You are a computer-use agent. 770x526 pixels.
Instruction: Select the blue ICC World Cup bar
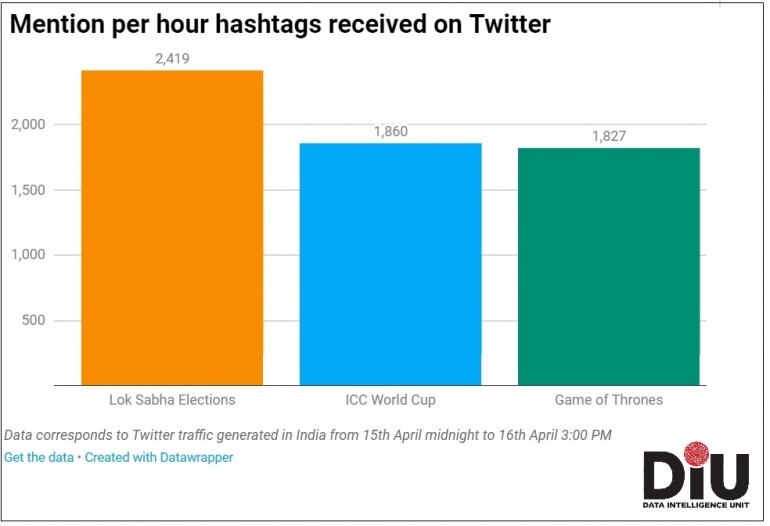tap(391, 264)
